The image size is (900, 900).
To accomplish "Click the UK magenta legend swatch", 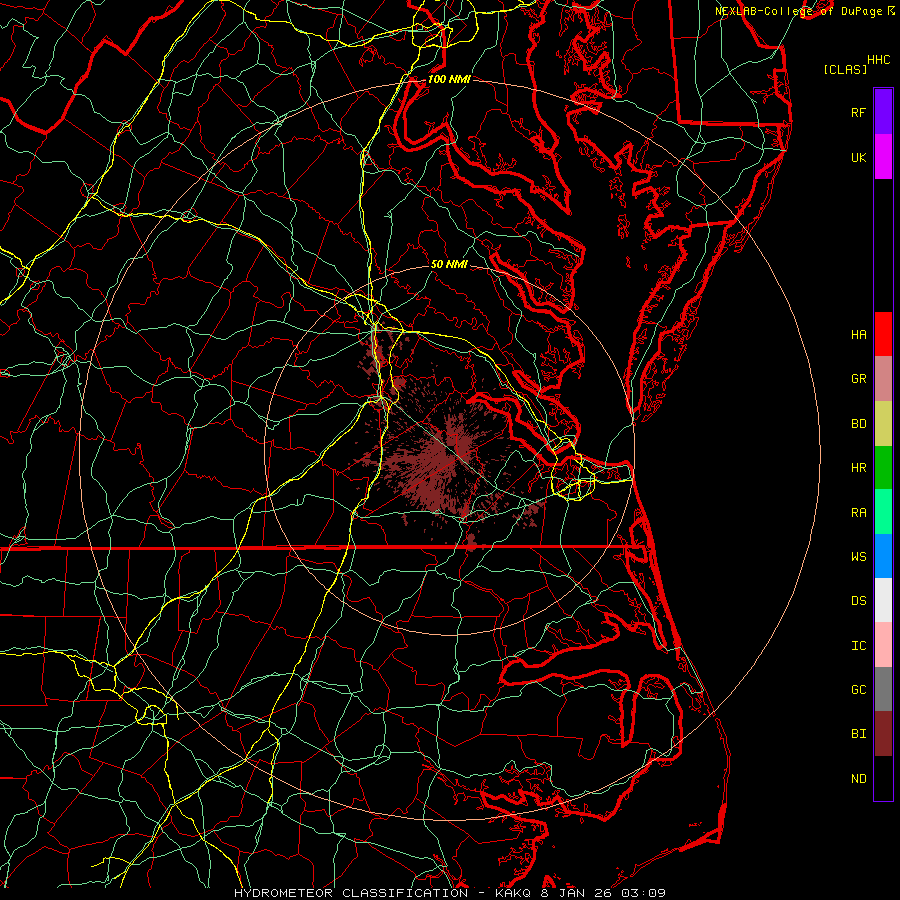I will coord(883,157).
